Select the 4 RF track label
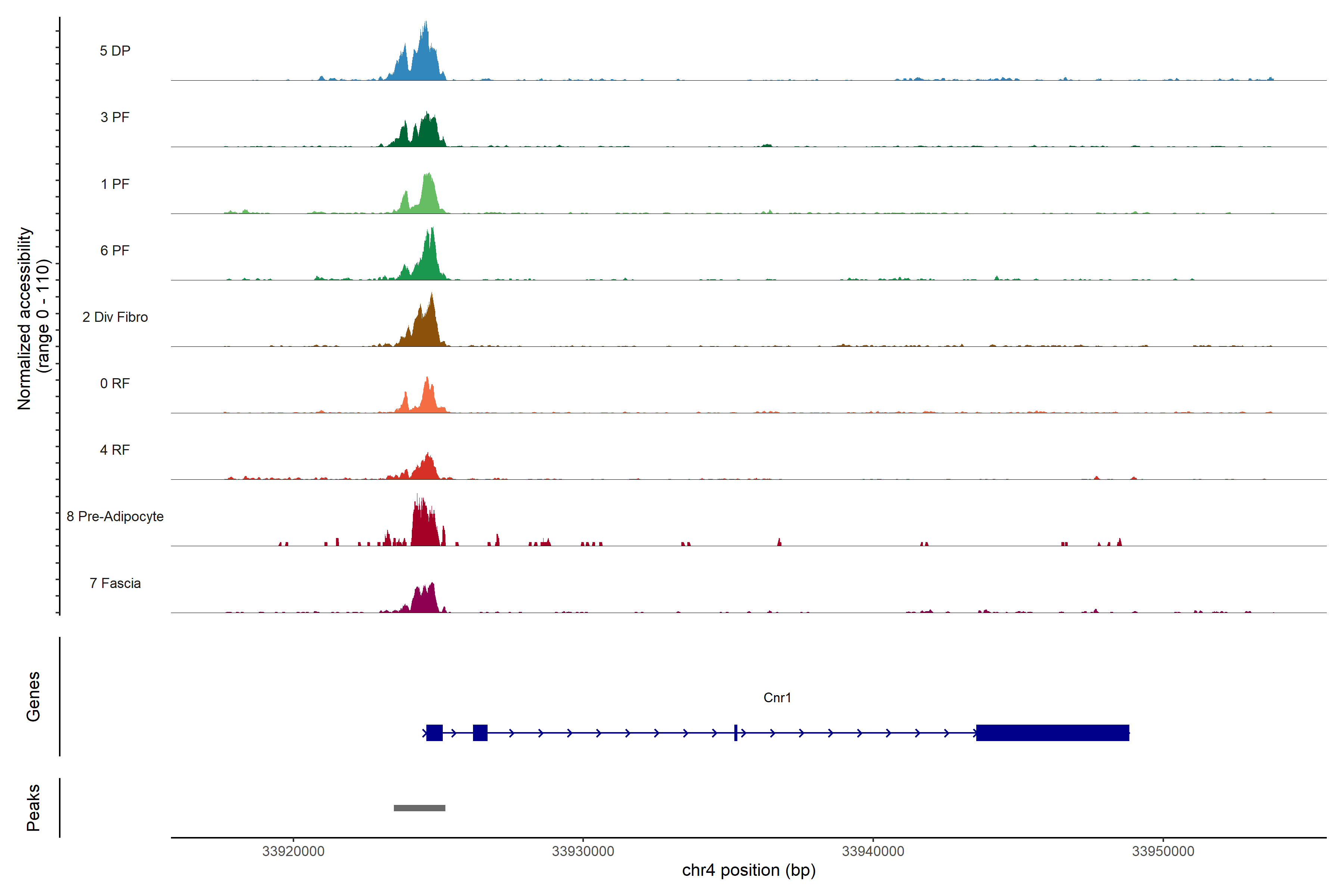This screenshot has width=1344, height=896. coord(115,450)
